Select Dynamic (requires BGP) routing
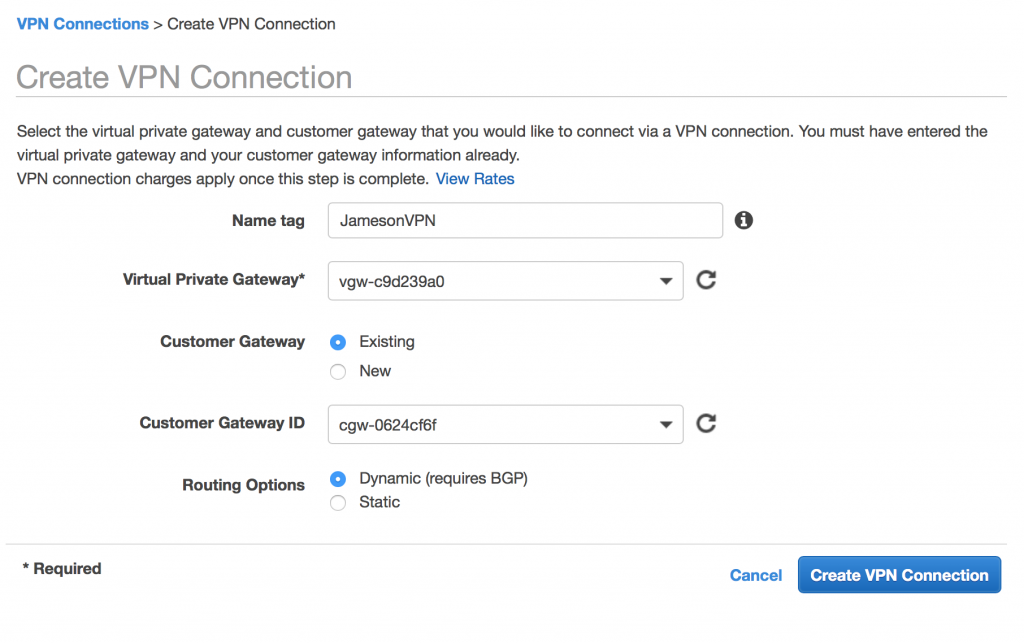The width and height of the screenshot is (1024, 643). pos(338,479)
